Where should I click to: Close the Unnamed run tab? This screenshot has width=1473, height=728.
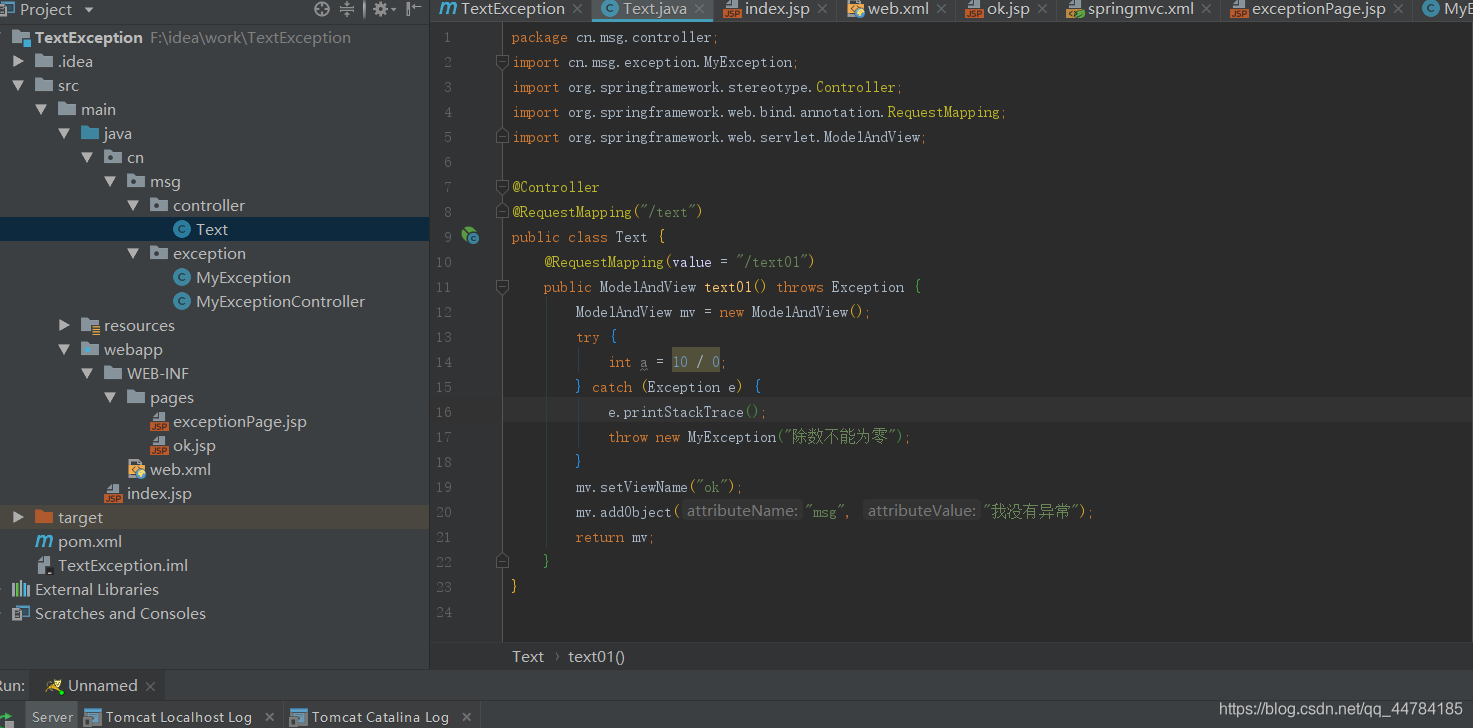coord(150,687)
